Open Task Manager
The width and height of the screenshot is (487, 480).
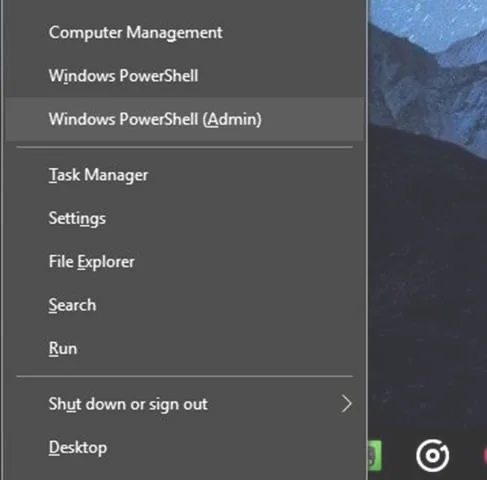coord(185,175)
